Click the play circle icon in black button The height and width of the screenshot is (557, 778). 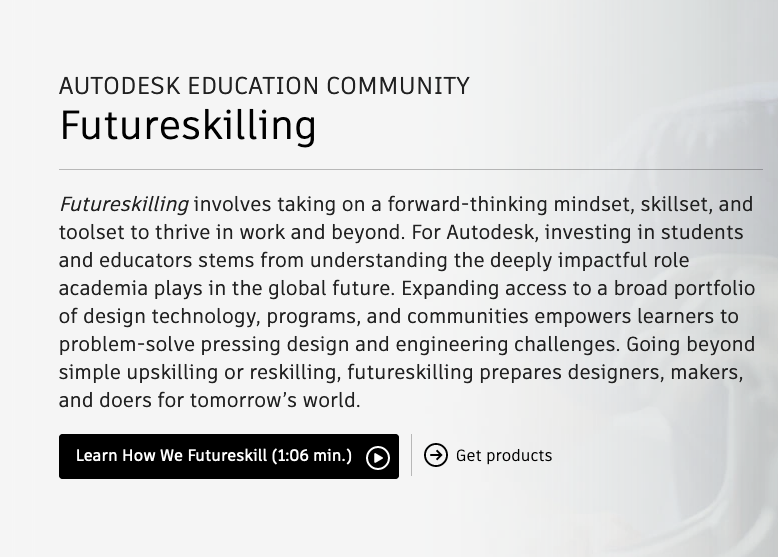pos(378,457)
